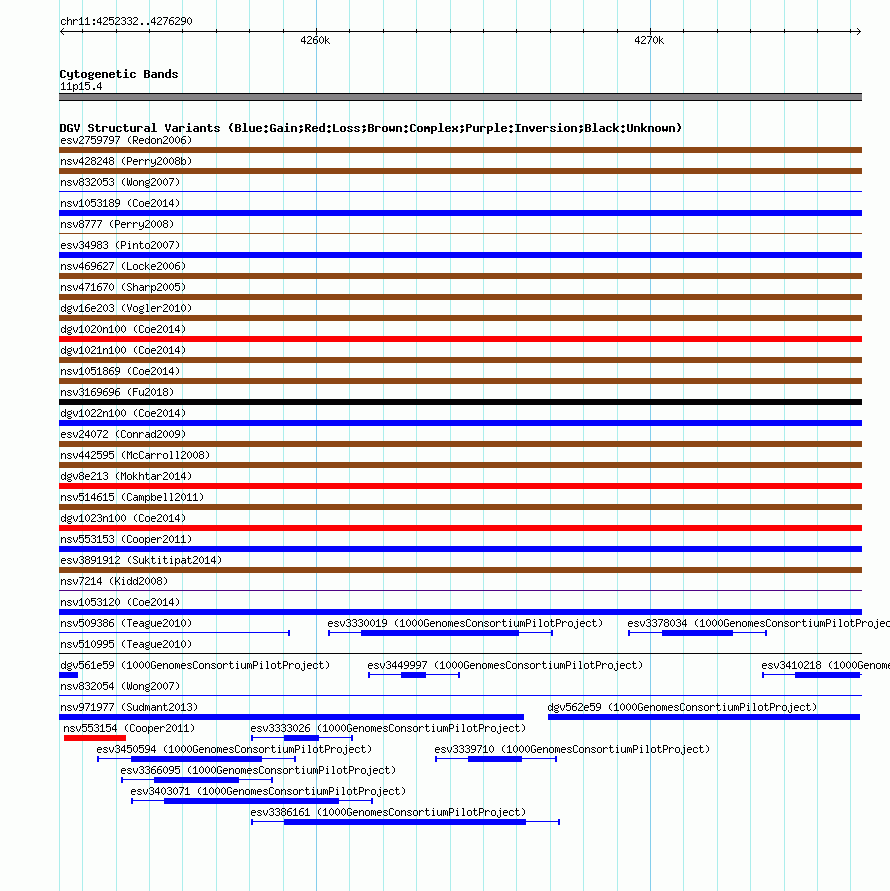Click the blue bar under esv34983 (Pinto2007)
This screenshot has height=891, width=890.
tap(460, 255)
